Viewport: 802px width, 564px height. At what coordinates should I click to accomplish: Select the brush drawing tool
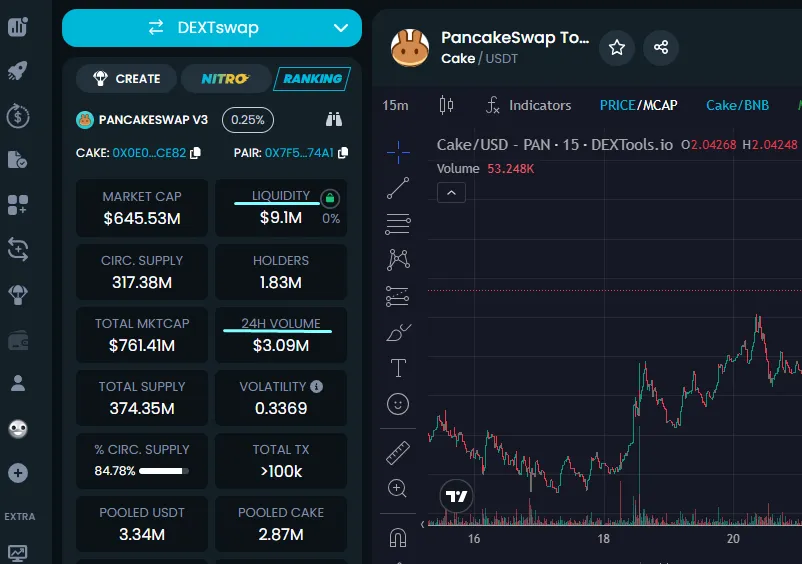(398, 332)
